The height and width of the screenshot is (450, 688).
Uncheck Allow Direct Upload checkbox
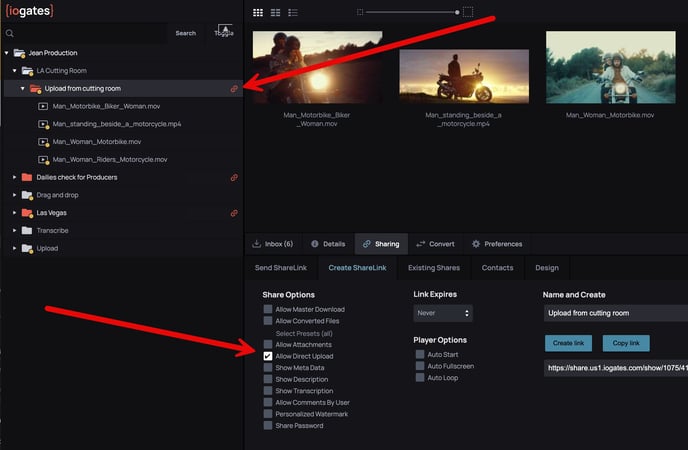click(x=268, y=356)
